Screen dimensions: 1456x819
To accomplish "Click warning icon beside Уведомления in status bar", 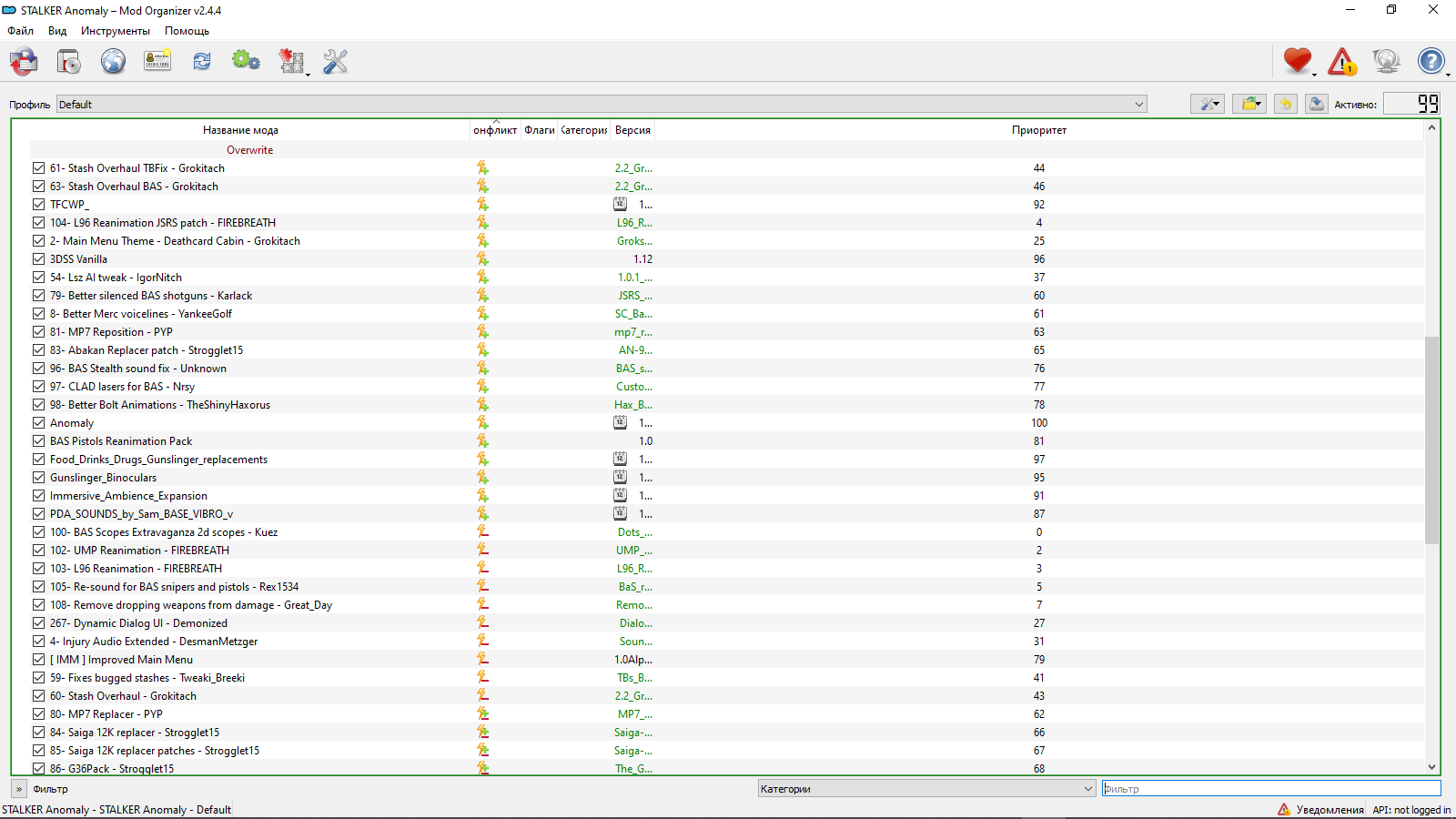I will pos(1283,809).
